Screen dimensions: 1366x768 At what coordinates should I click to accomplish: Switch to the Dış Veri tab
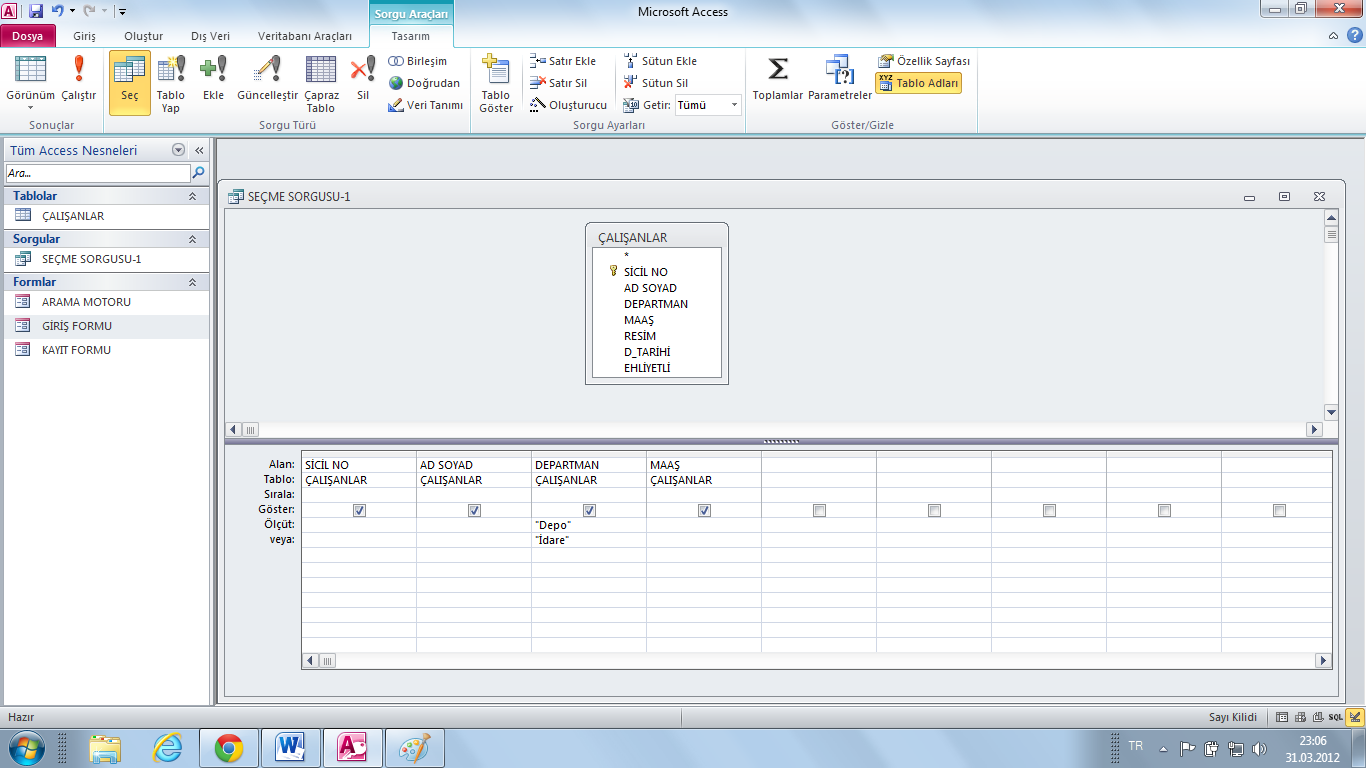point(210,36)
